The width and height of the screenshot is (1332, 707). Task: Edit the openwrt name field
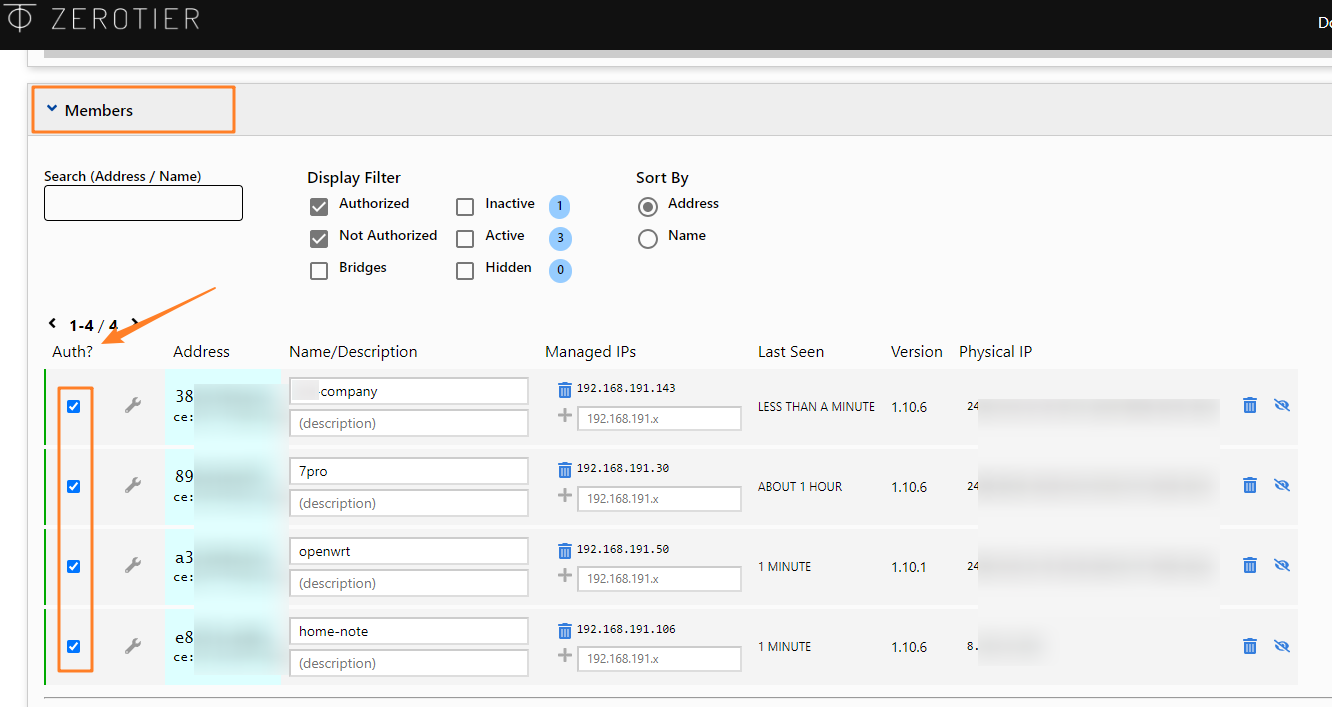(x=408, y=551)
